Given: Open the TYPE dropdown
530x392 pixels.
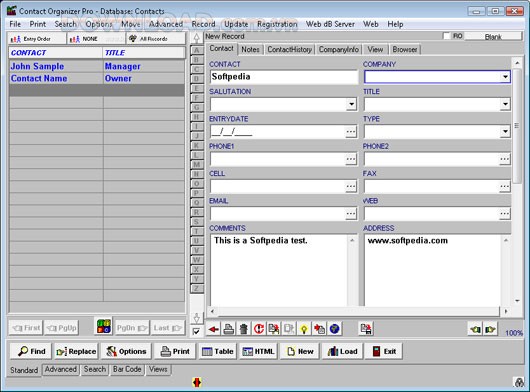Looking at the screenshot, I should tap(505, 131).
